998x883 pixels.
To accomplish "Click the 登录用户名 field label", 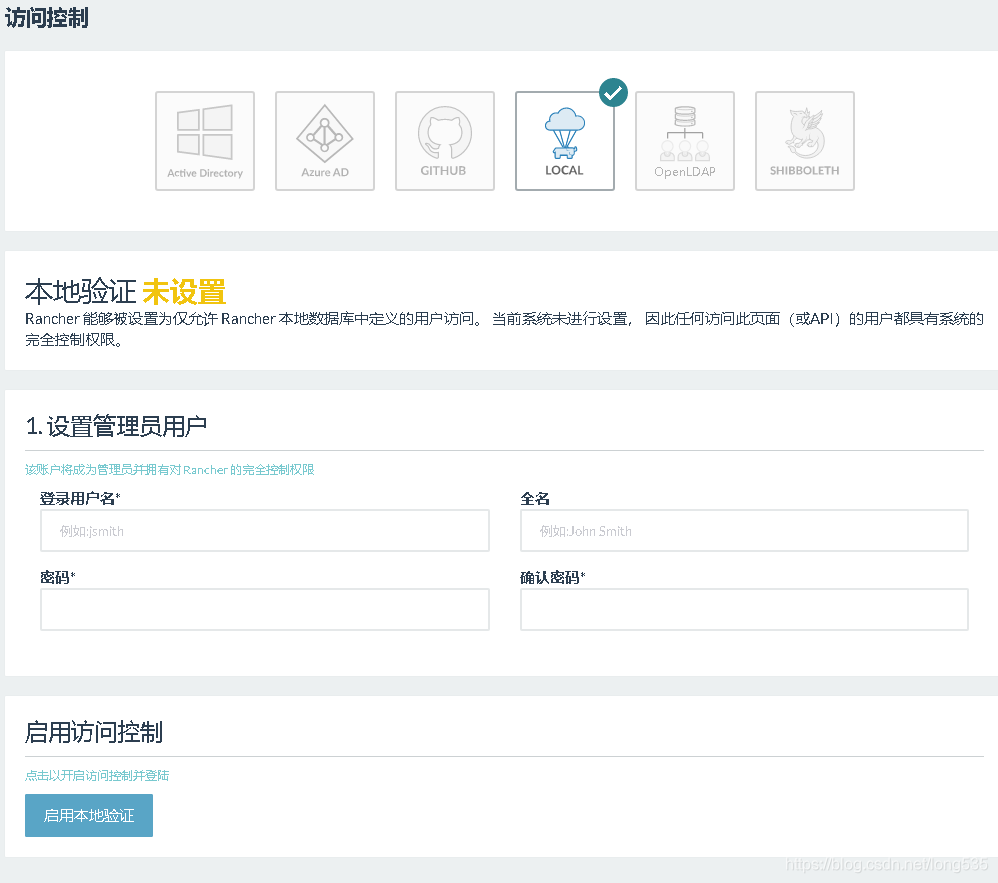I will click(x=80, y=498).
